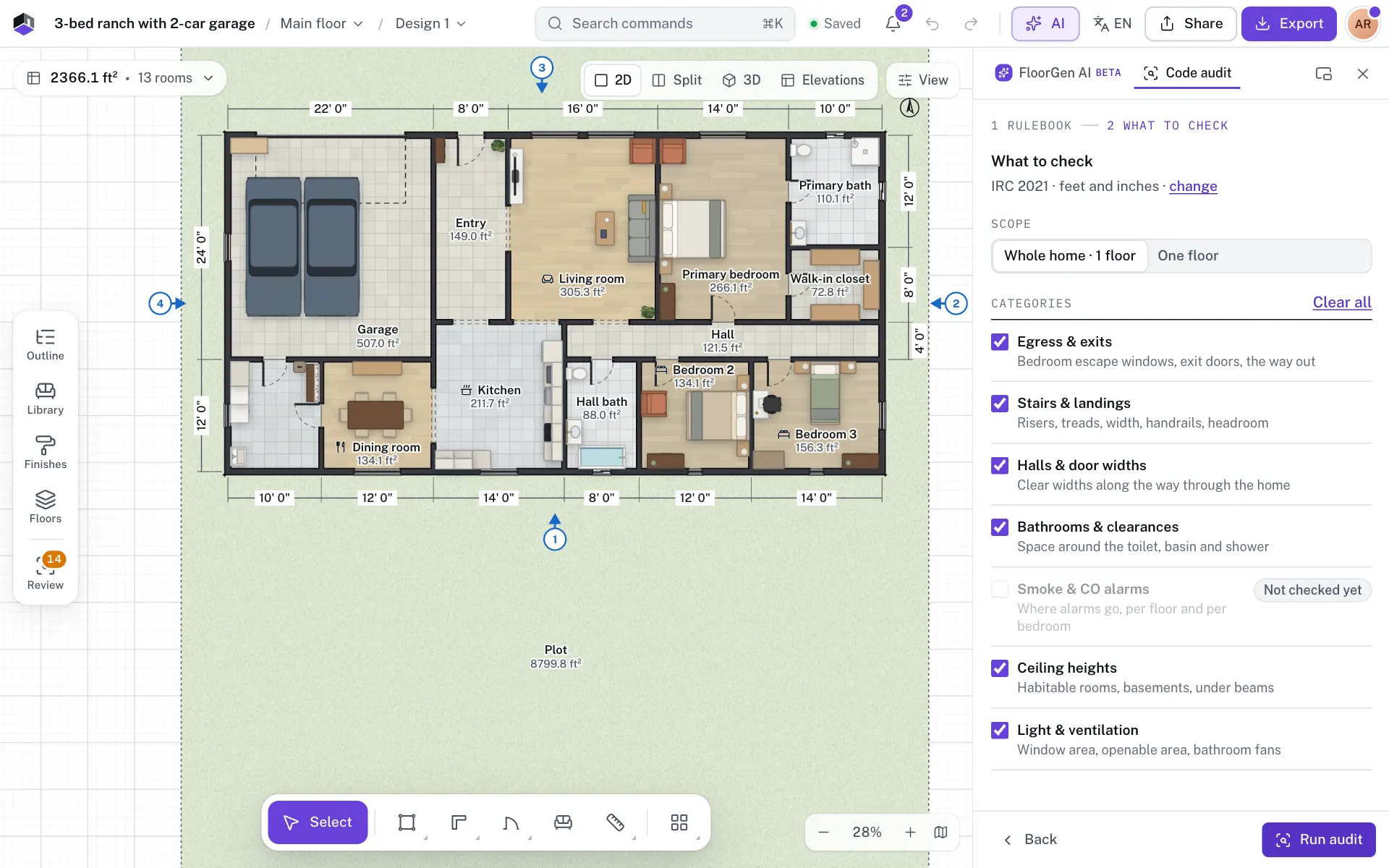Select the wall drawing tool
The image size is (1389, 868).
[459, 822]
